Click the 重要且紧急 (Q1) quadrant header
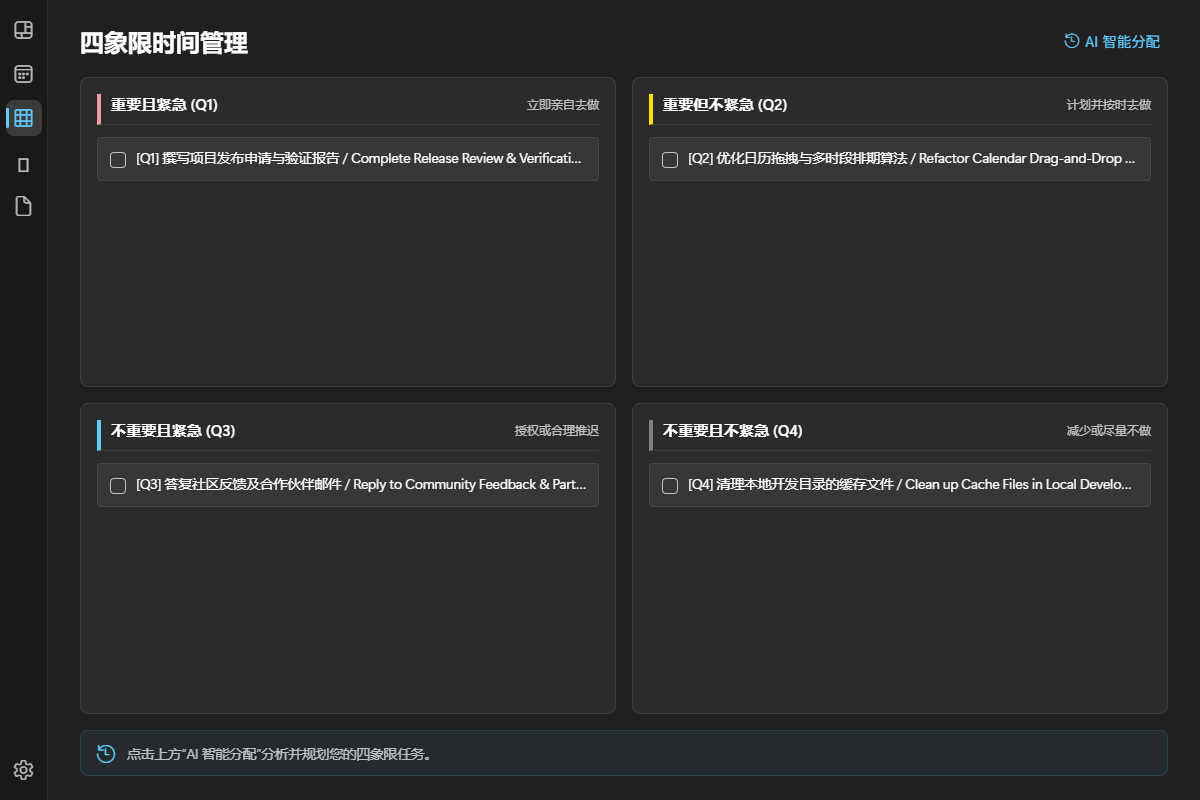This screenshot has height=800, width=1200. [164, 105]
